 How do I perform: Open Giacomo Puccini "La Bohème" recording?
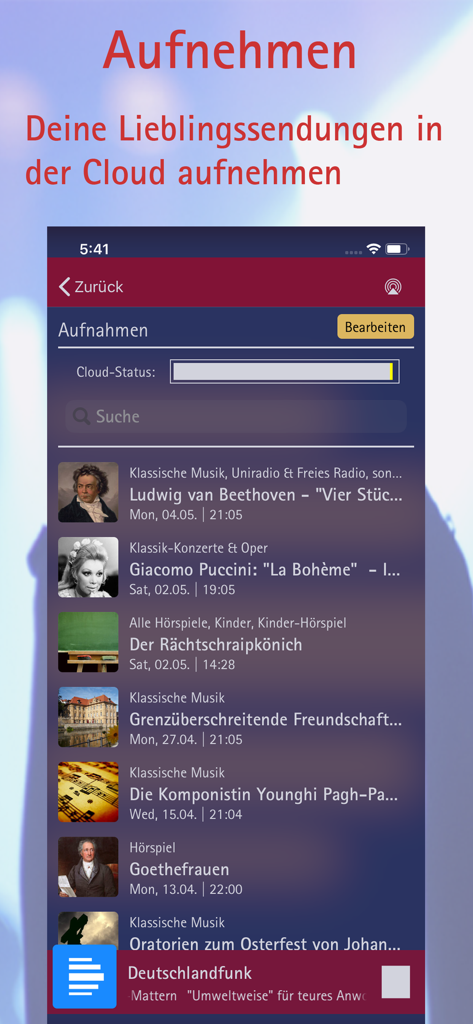pyautogui.click(x=265, y=569)
